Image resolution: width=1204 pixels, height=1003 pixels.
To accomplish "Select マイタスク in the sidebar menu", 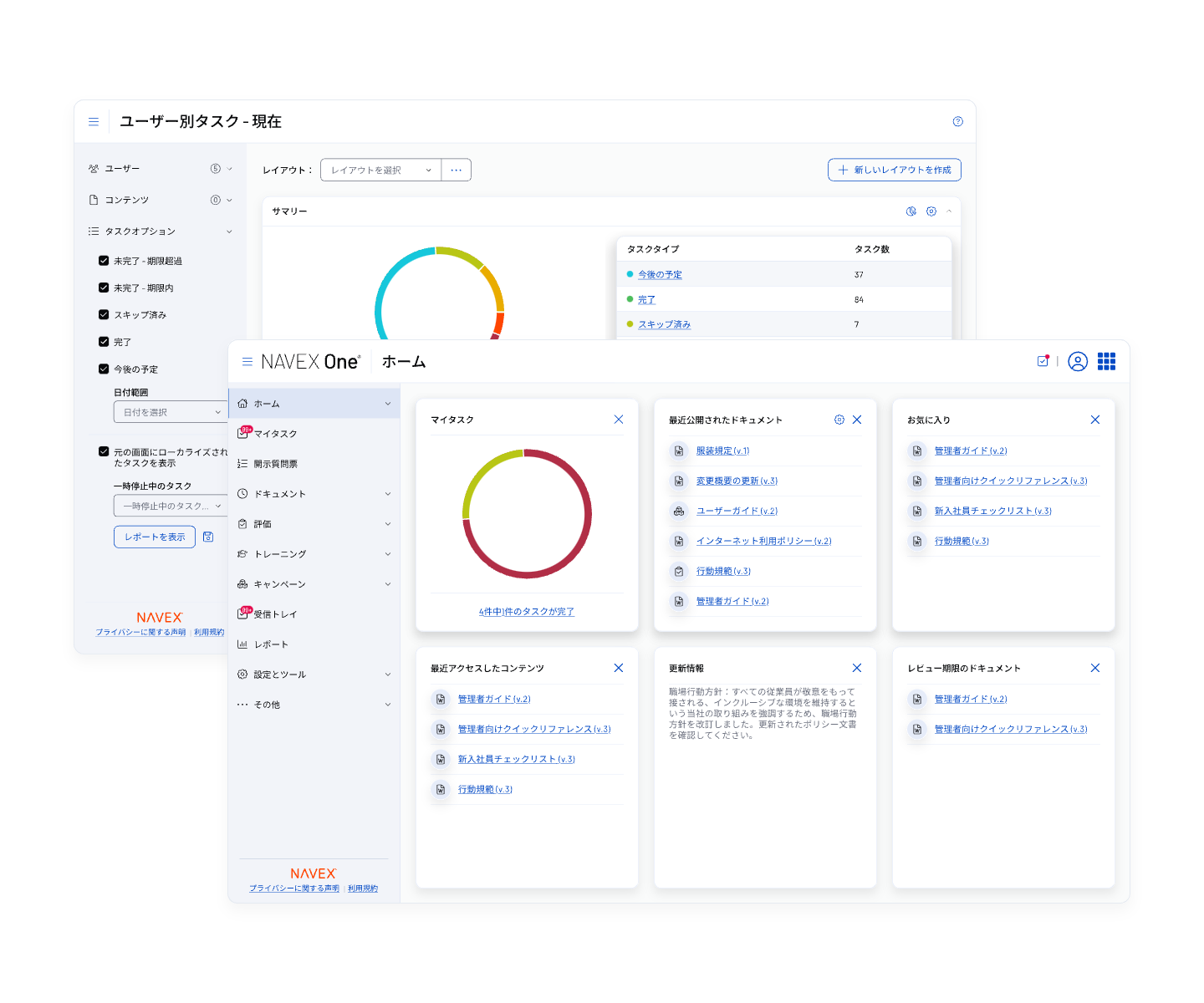I will click(314, 434).
